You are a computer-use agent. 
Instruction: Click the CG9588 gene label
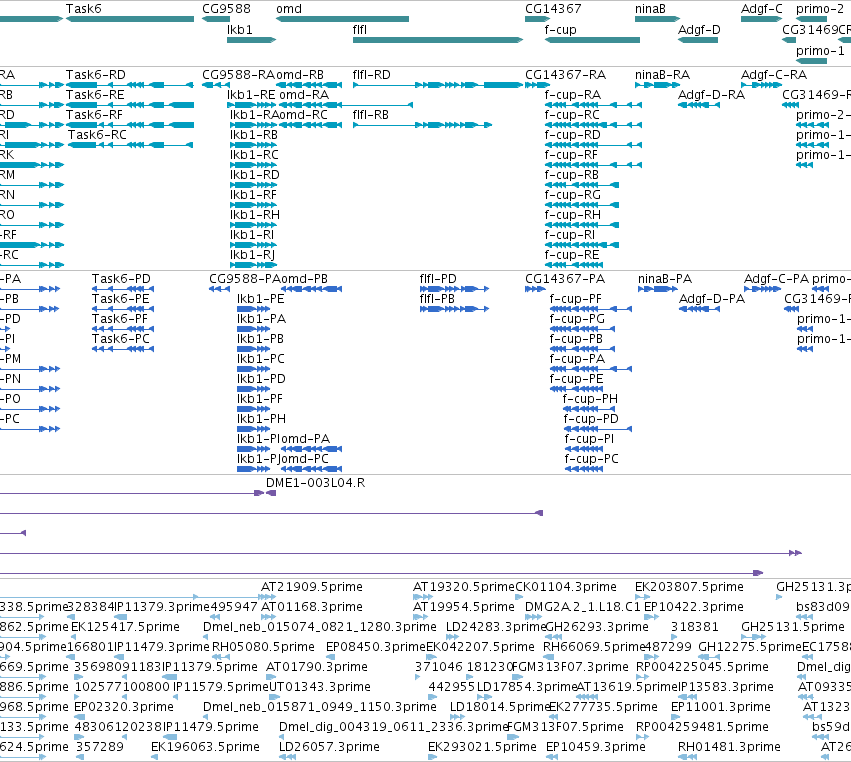coord(226,9)
